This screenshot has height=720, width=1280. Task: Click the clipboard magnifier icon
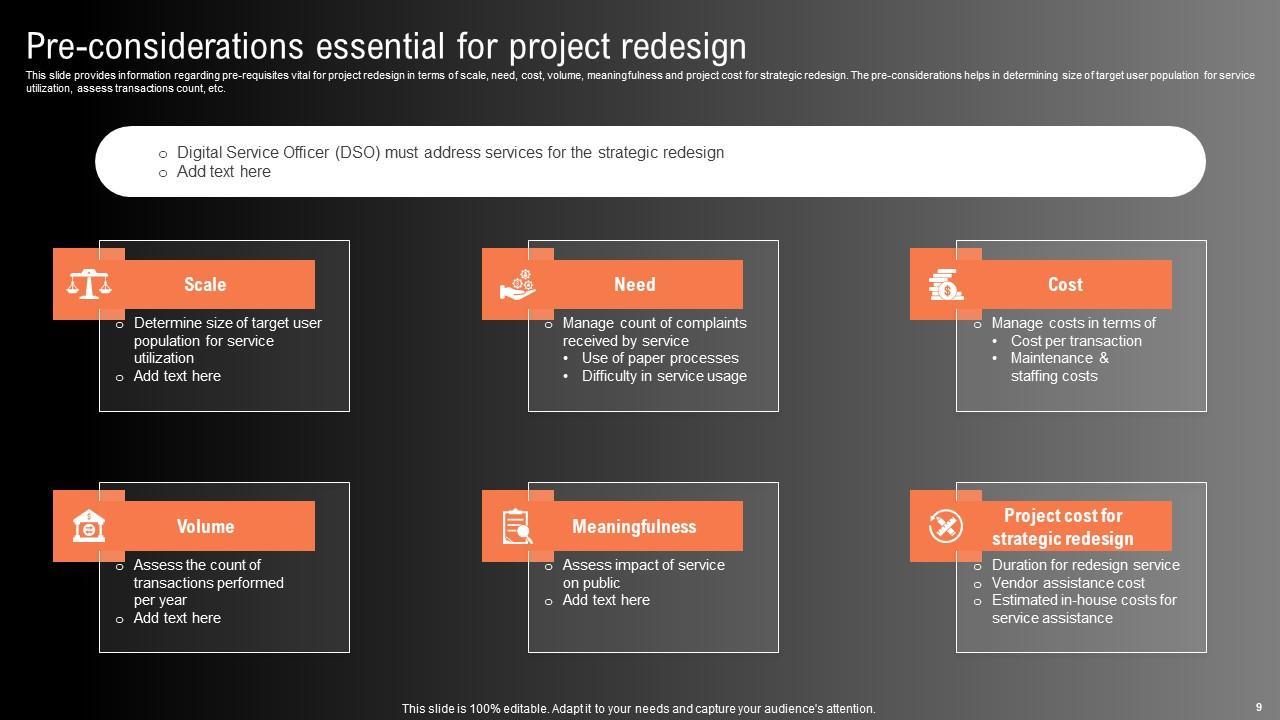tap(517, 526)
